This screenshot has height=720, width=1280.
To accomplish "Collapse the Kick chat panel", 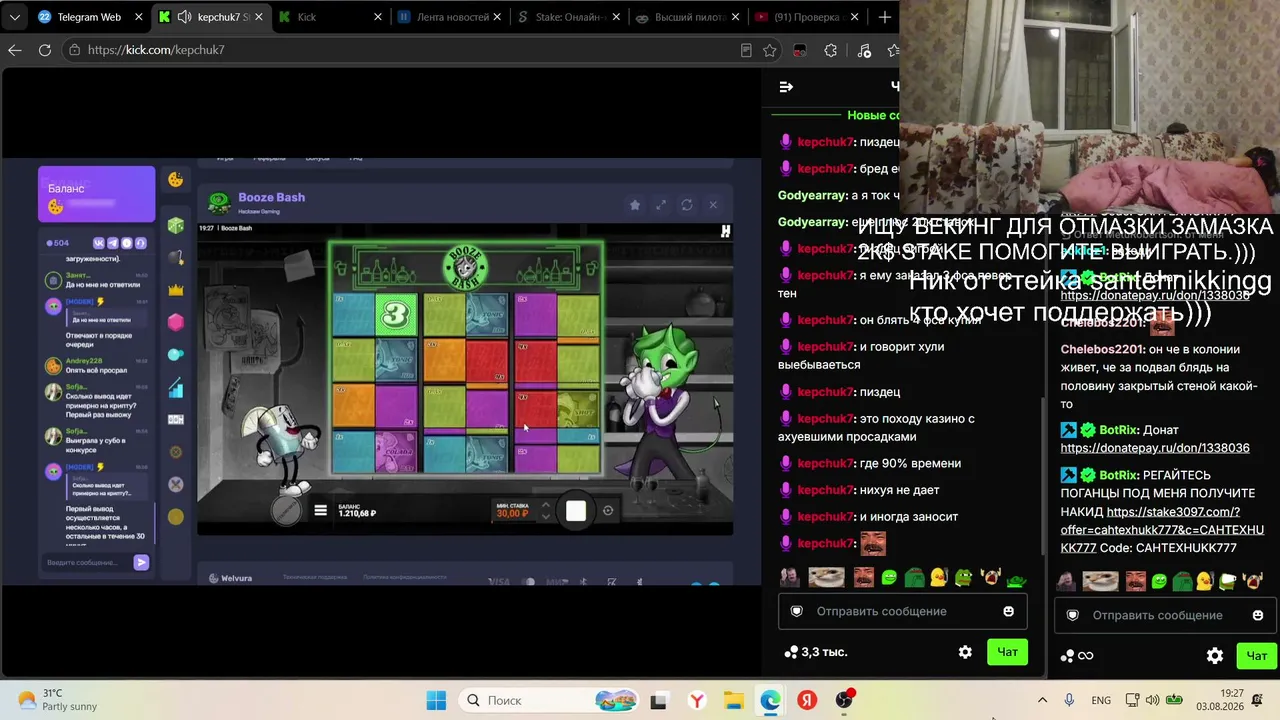I will click(786, 87).
